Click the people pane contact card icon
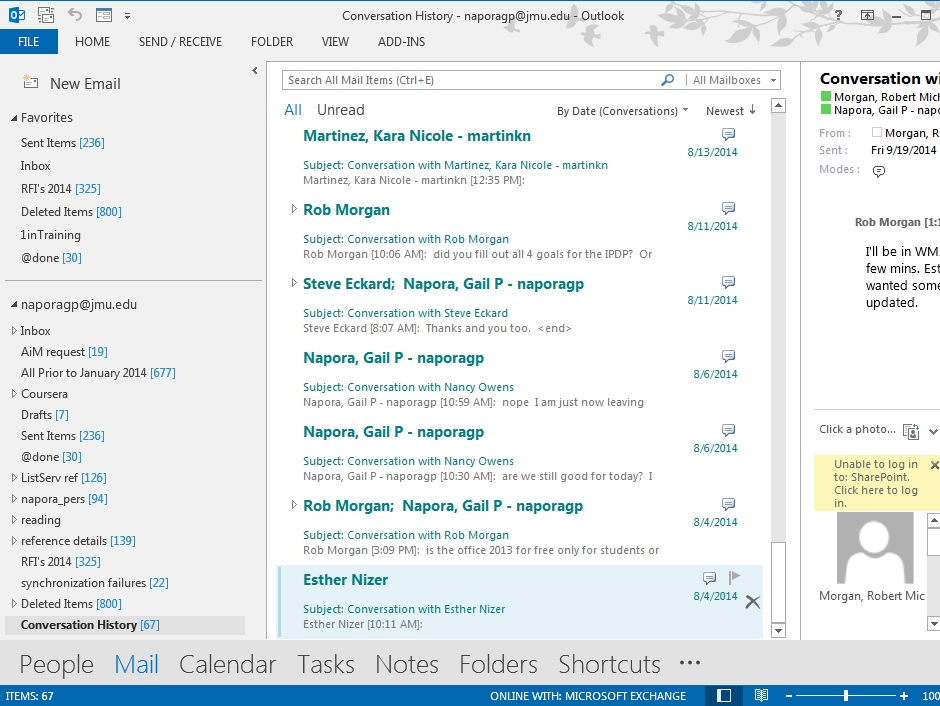This screenshot has width=940, height=706. (911, 432)
